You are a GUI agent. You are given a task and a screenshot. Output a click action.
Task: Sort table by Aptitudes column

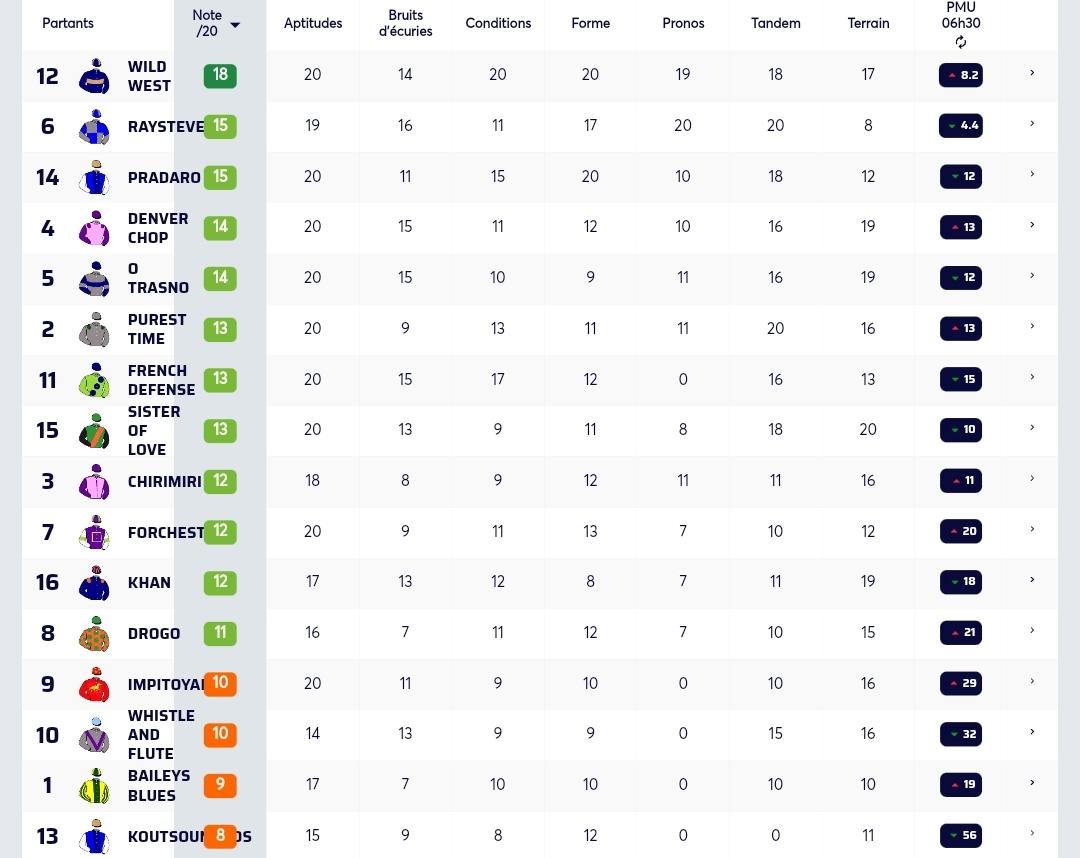pos(313,23)
